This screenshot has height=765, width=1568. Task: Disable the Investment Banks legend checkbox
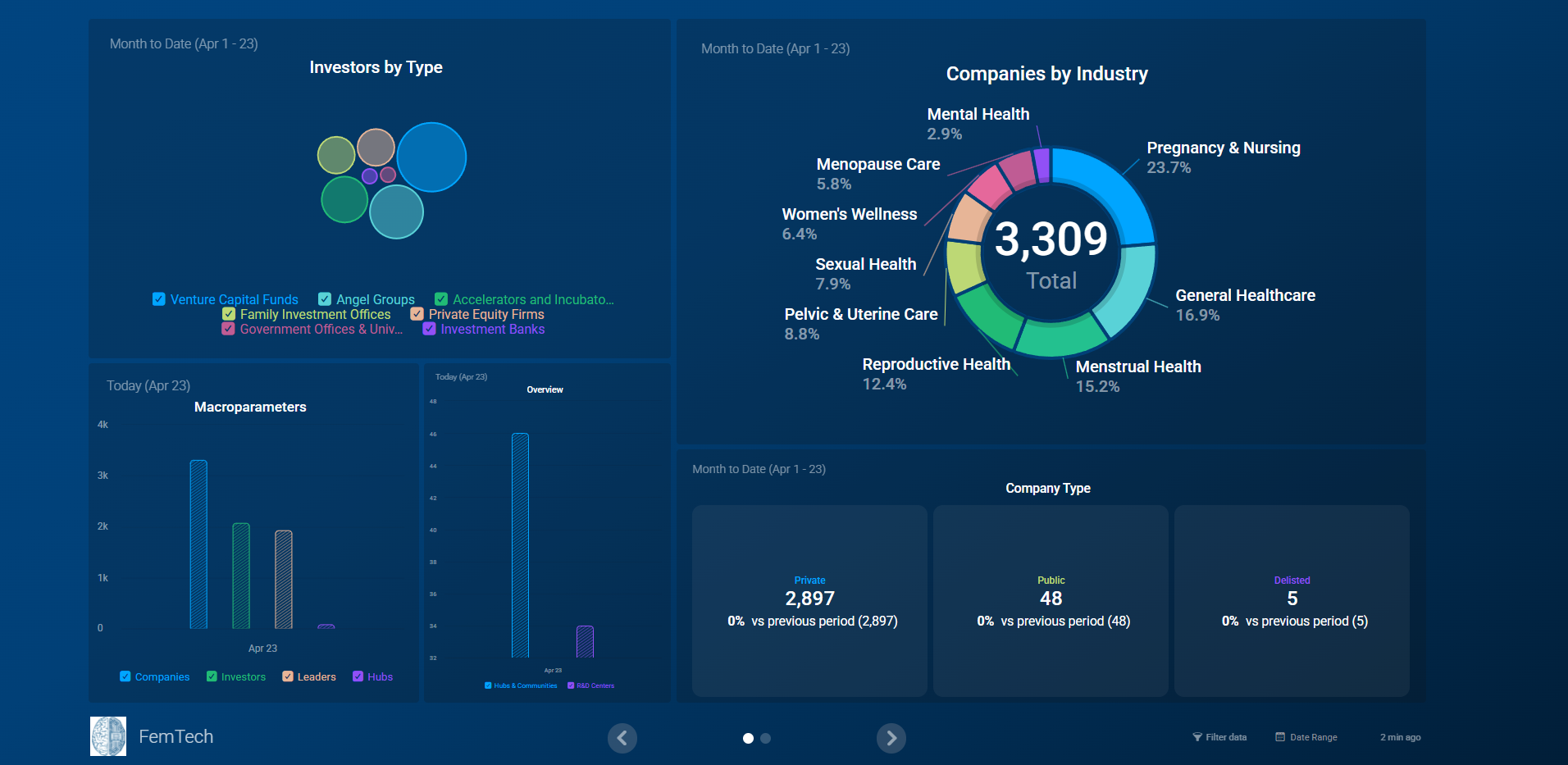pos(429,329)
